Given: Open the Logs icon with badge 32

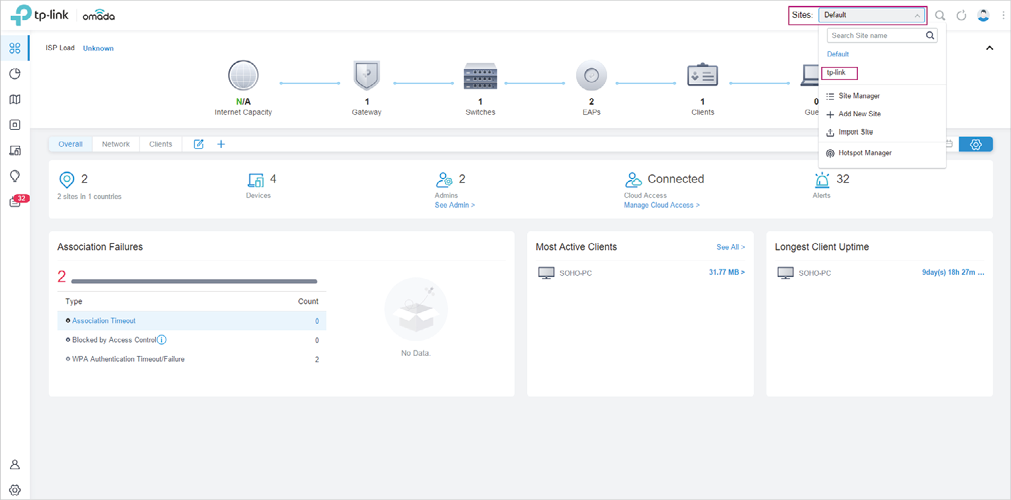Looking at the screenshot, I should (x=17, y=201).
